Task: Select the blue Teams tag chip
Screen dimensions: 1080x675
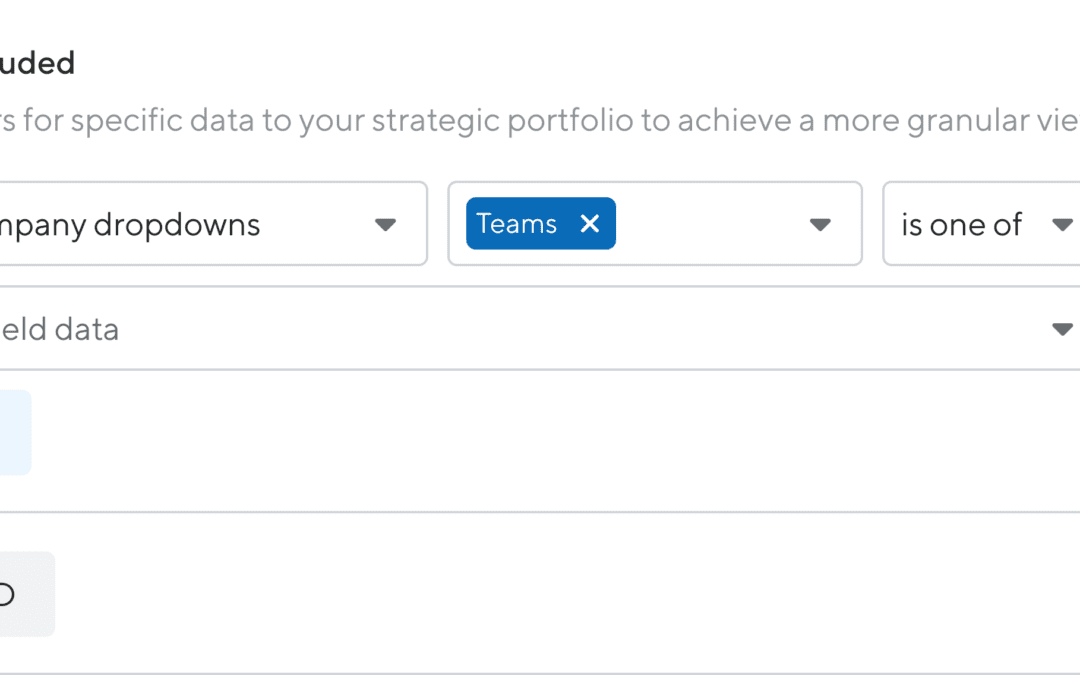Action: [x=517, y=224]
